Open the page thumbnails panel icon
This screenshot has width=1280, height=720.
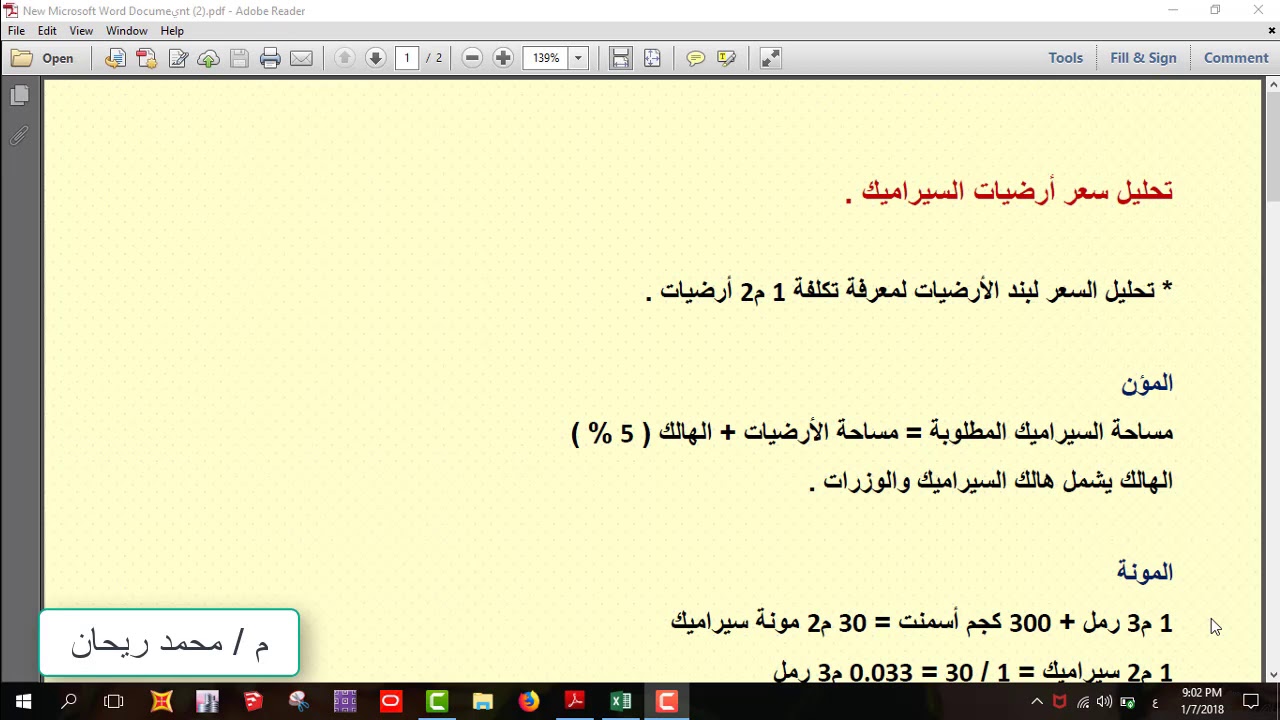point(19,96)
